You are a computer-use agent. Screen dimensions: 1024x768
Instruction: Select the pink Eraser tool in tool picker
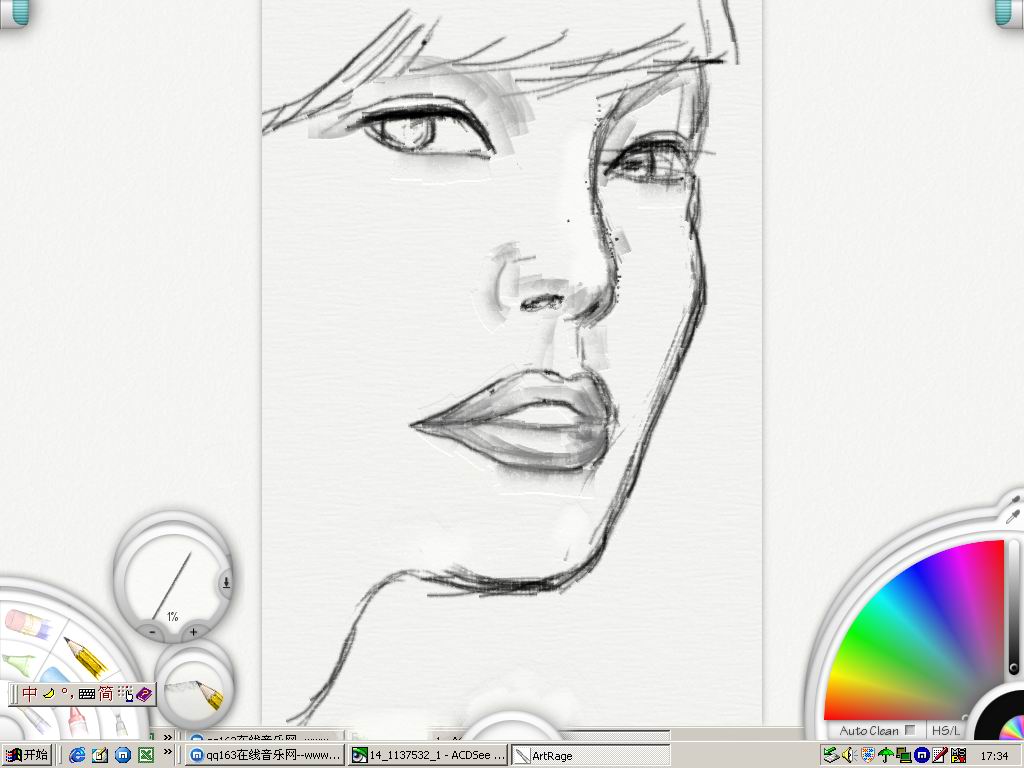coord(28,624)
